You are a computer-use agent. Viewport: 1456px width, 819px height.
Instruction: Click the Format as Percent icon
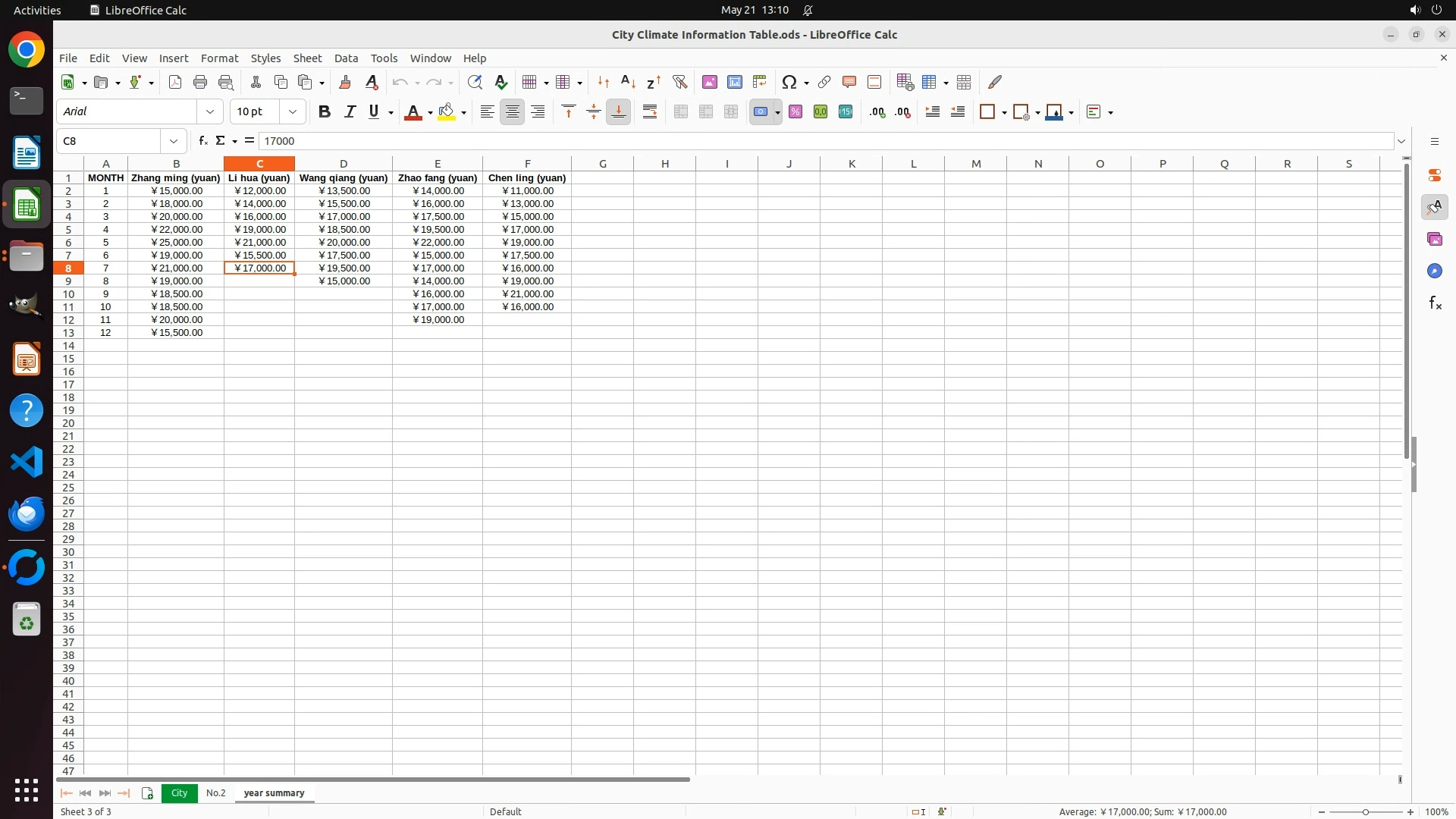(x=795, y=111)
